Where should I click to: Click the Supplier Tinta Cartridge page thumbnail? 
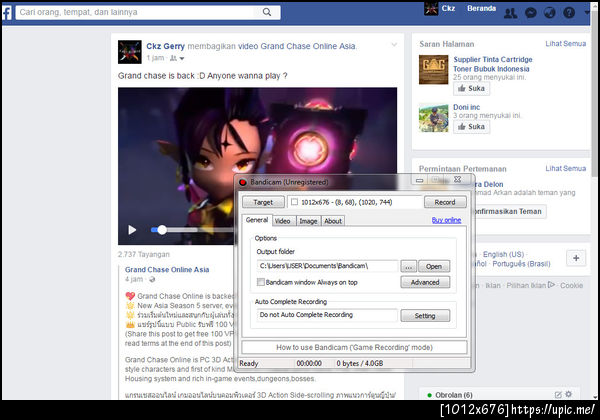[434, 70]
